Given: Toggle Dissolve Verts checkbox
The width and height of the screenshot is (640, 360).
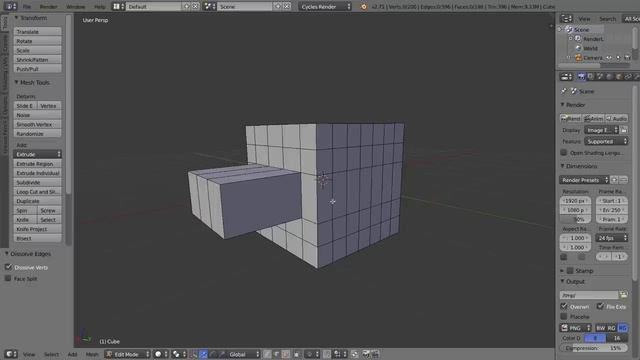Looking at the screenshot, I should pyautogui.click(x=8, y=267).
